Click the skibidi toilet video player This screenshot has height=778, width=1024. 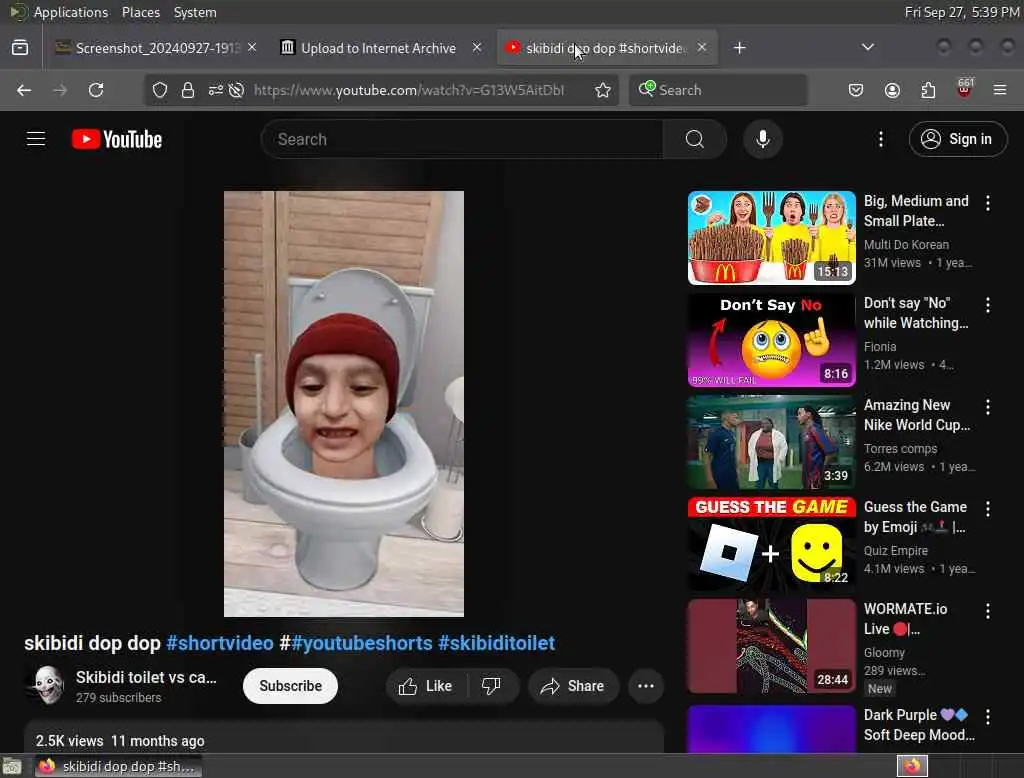point(344,404)
